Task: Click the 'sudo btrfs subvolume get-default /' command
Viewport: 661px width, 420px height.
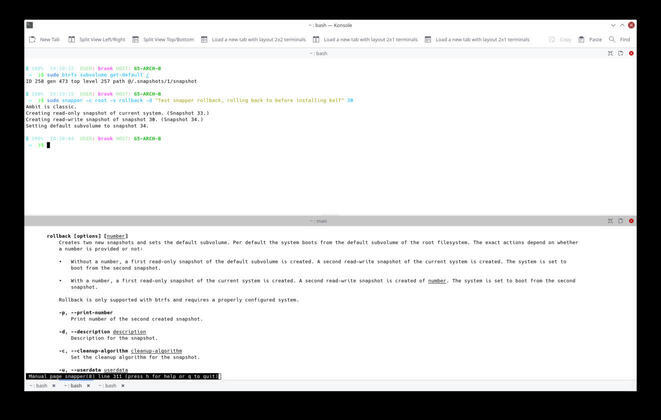Action: pyautogui.click(x=98, y=75)
